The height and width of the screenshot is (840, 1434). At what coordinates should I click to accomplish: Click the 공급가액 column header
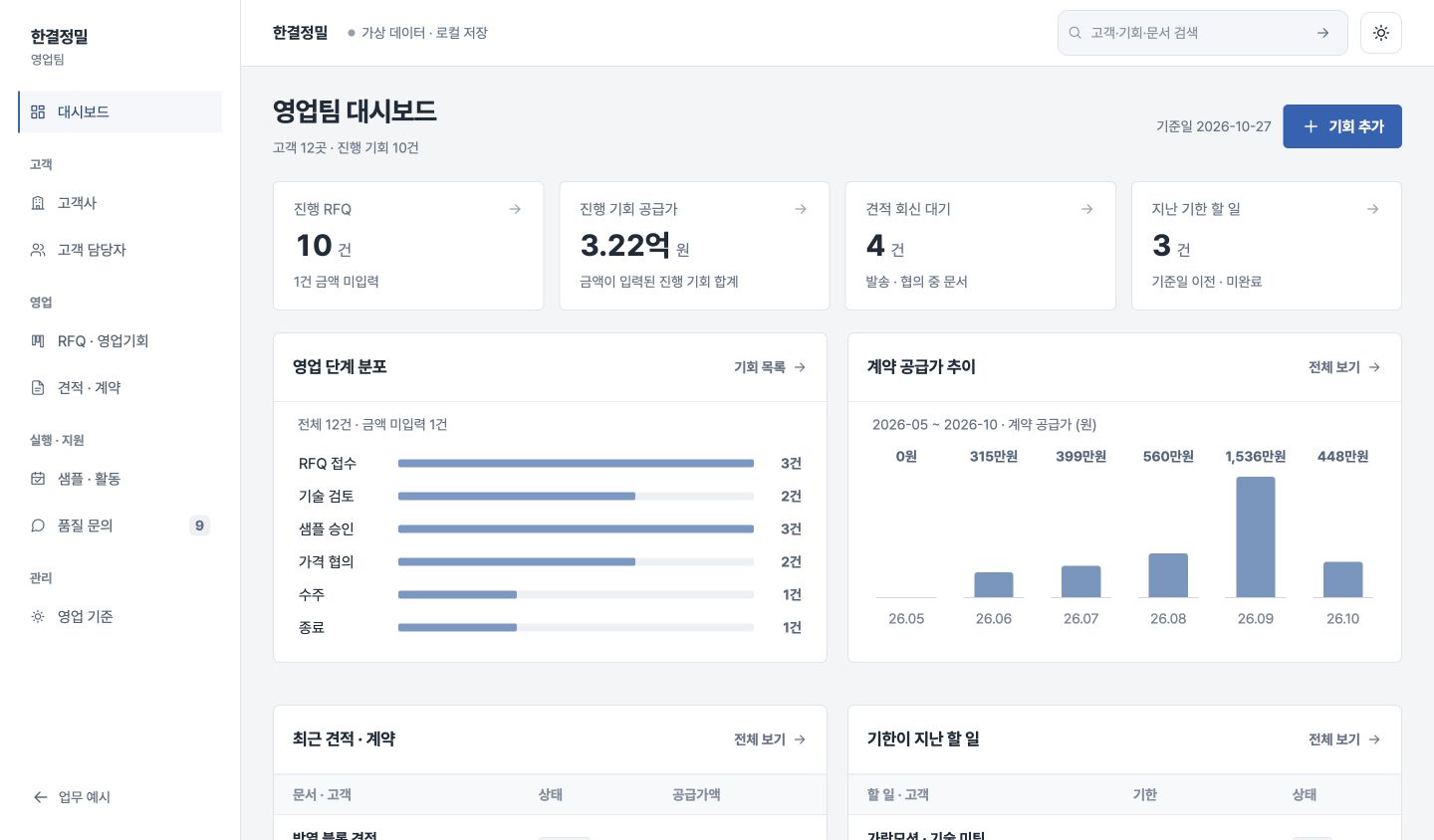696,795
